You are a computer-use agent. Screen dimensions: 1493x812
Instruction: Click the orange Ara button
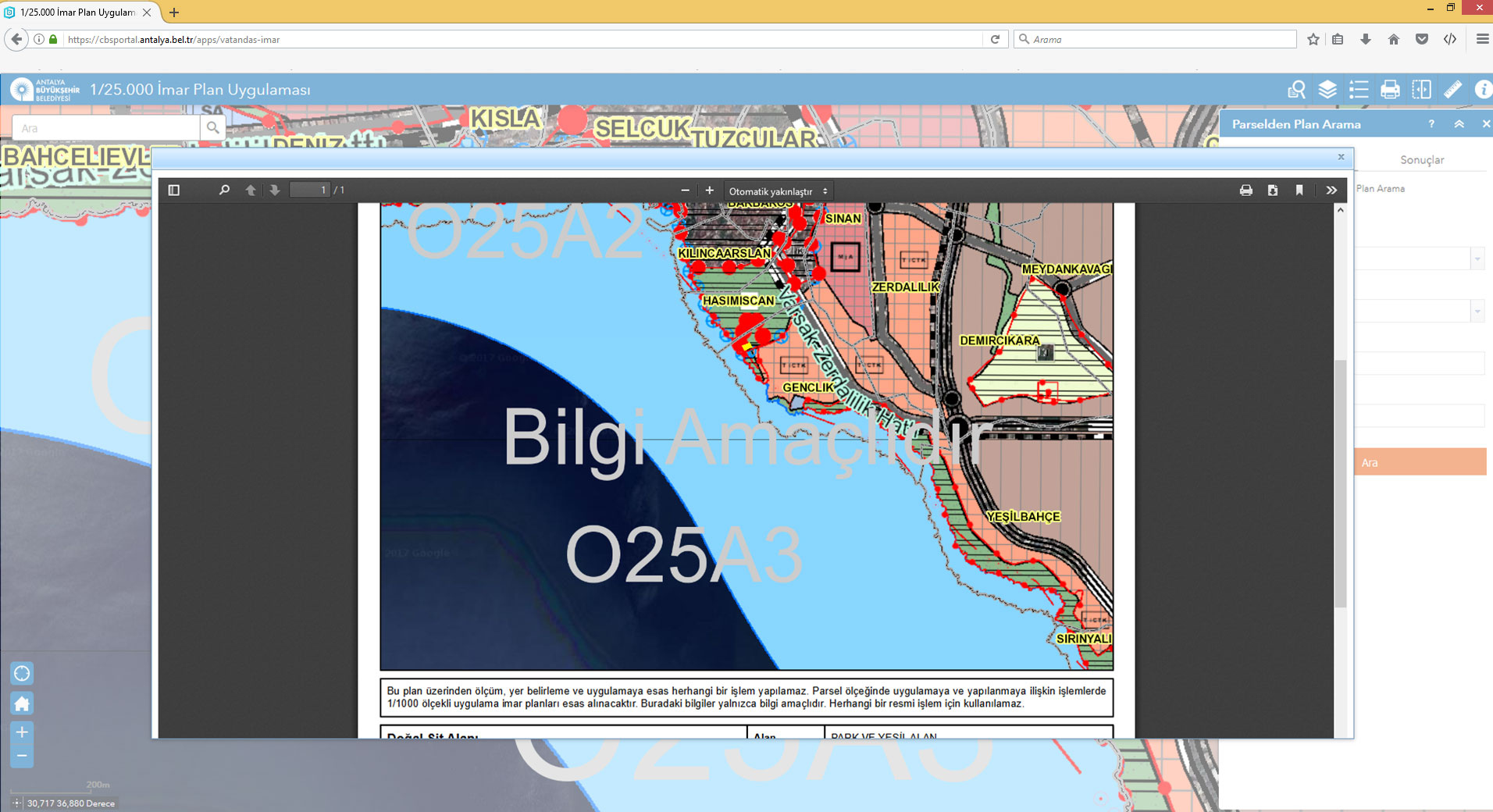tap(1420, 462)
